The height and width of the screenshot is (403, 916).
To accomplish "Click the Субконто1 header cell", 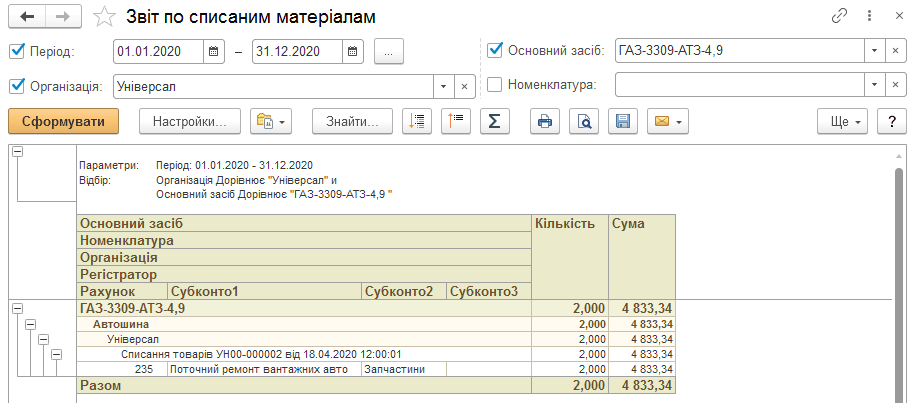I will pos(265,291).
